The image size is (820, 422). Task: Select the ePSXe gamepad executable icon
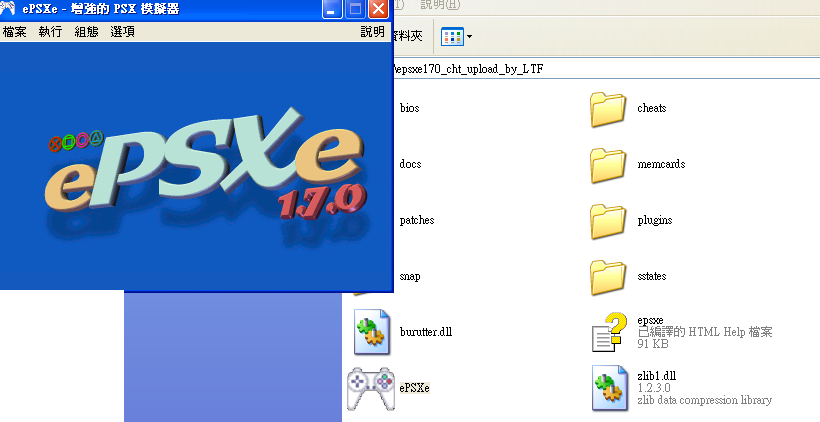(x=371, y=389)
